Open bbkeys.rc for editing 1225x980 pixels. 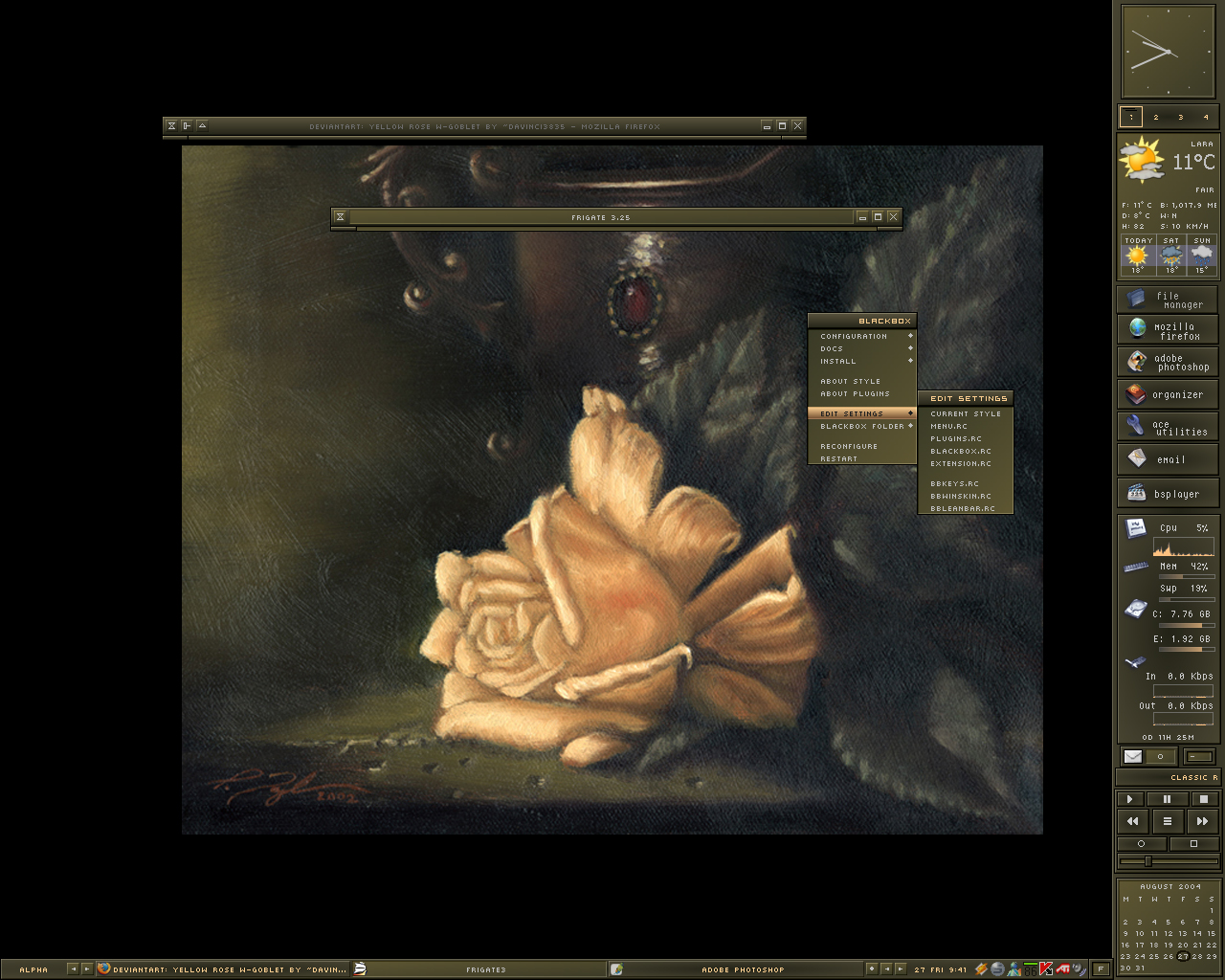click(x=966, y=483)
